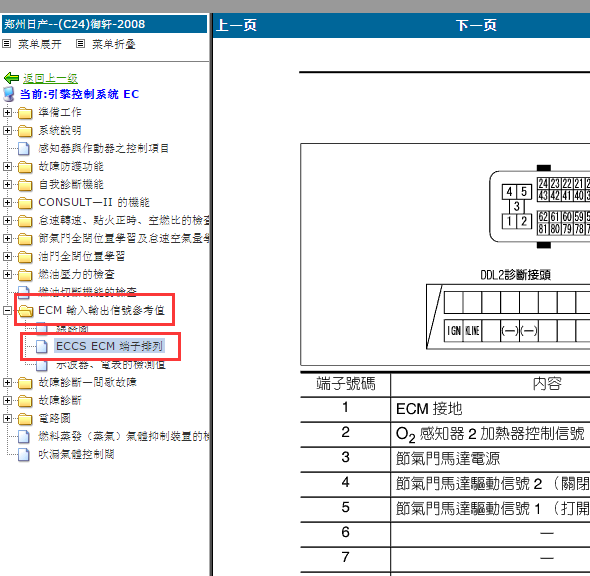Click the 自我診斷機能 folder icon
Screen dimensions: 590x576
(25, 185)
